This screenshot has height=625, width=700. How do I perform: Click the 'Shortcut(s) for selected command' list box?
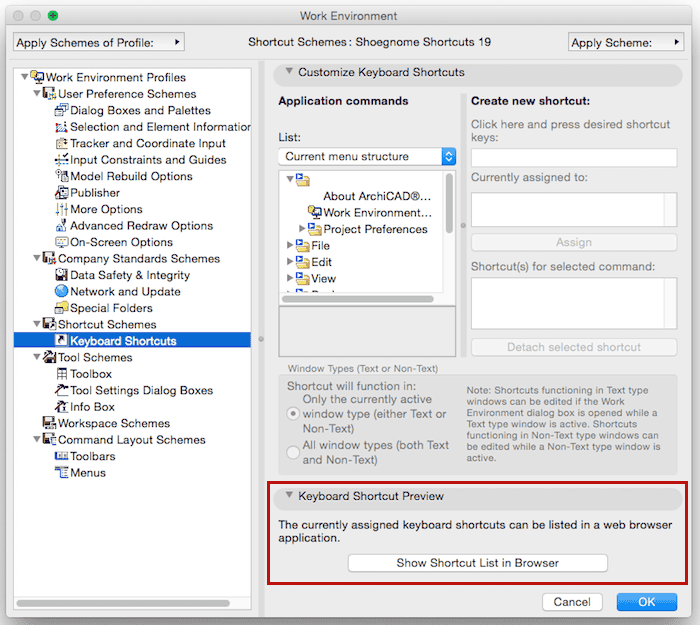coord(574,303)
